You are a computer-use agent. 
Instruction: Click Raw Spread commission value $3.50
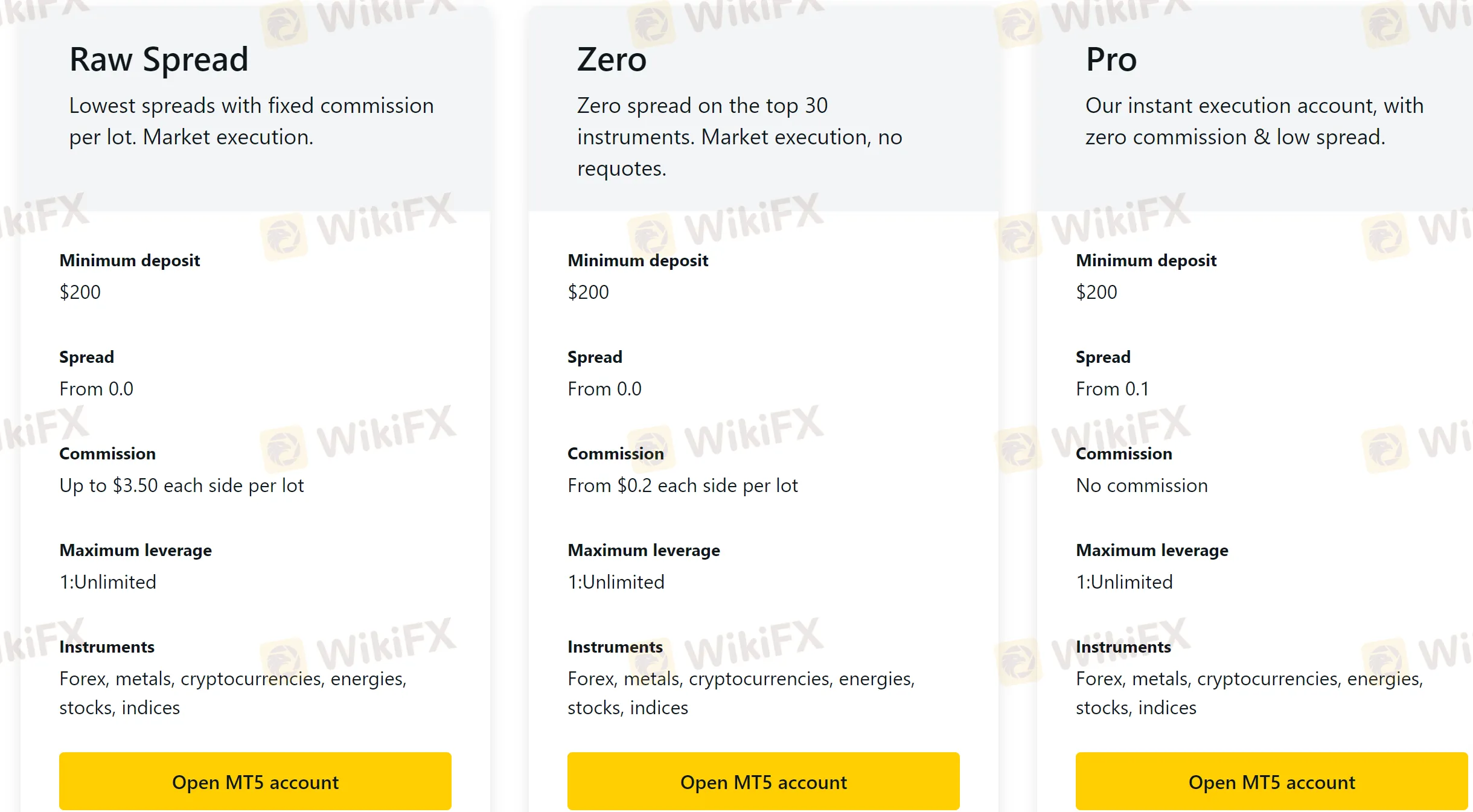181,485
